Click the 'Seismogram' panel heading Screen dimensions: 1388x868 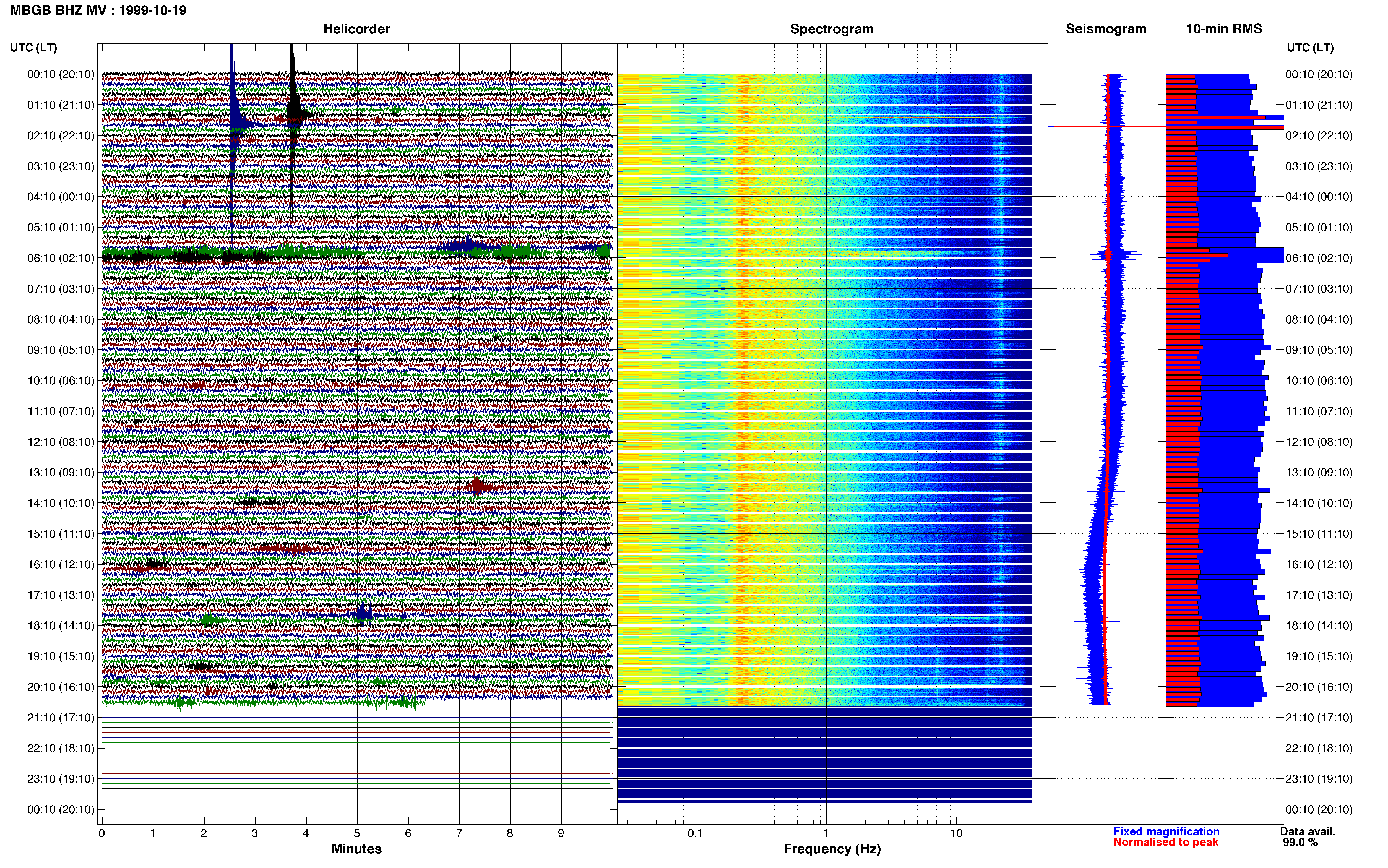tap(1106, 29)
